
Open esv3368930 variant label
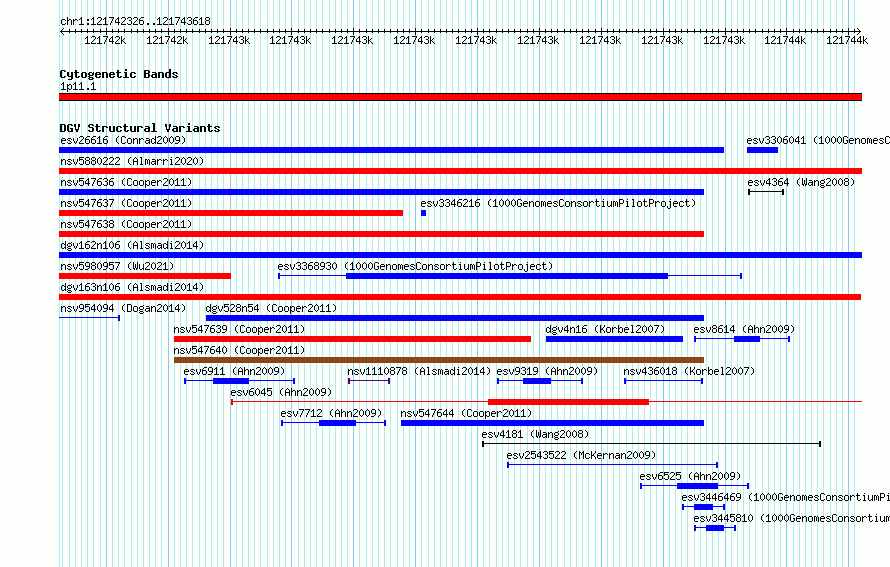tap(415, 266)
